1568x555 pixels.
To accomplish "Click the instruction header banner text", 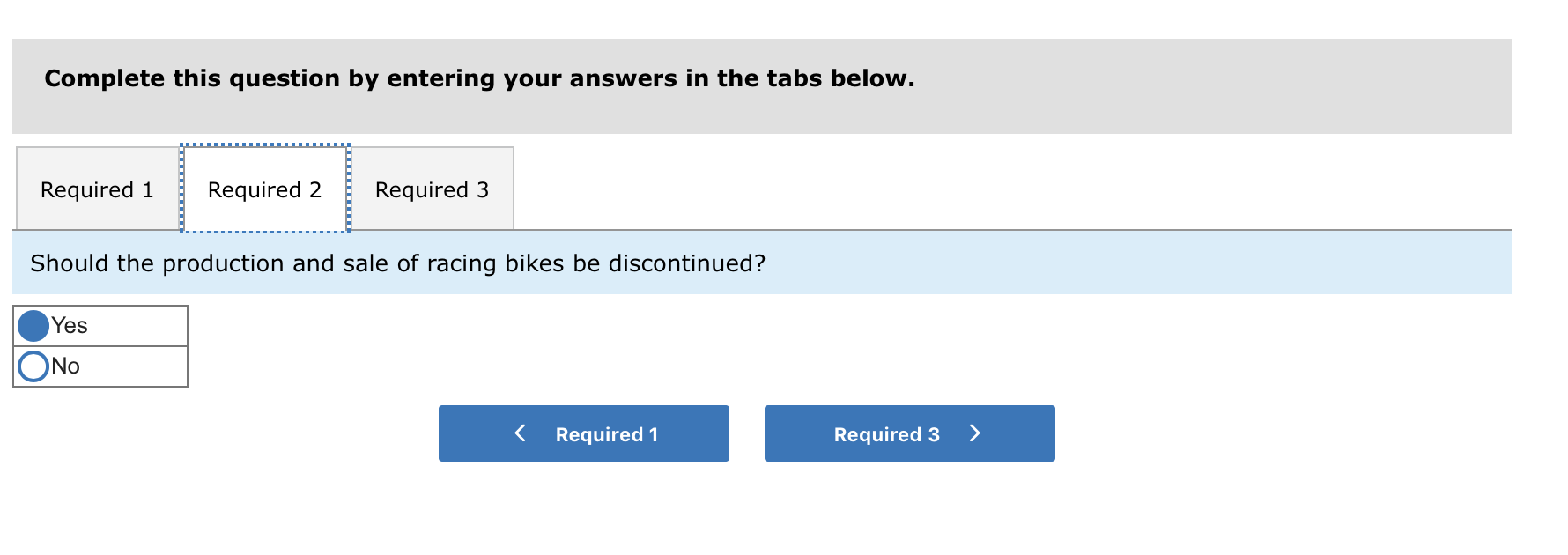I will [480, 78].
